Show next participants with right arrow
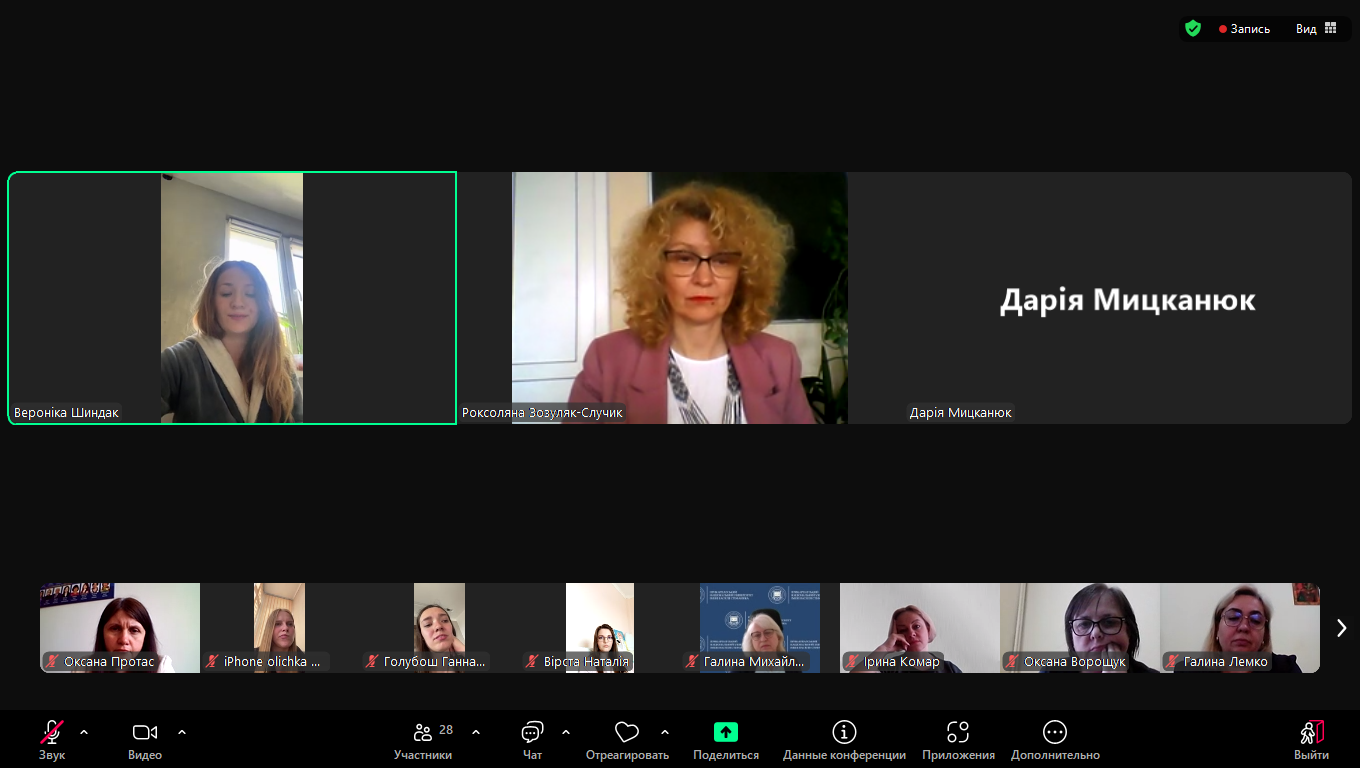 tap(1341, 628)
